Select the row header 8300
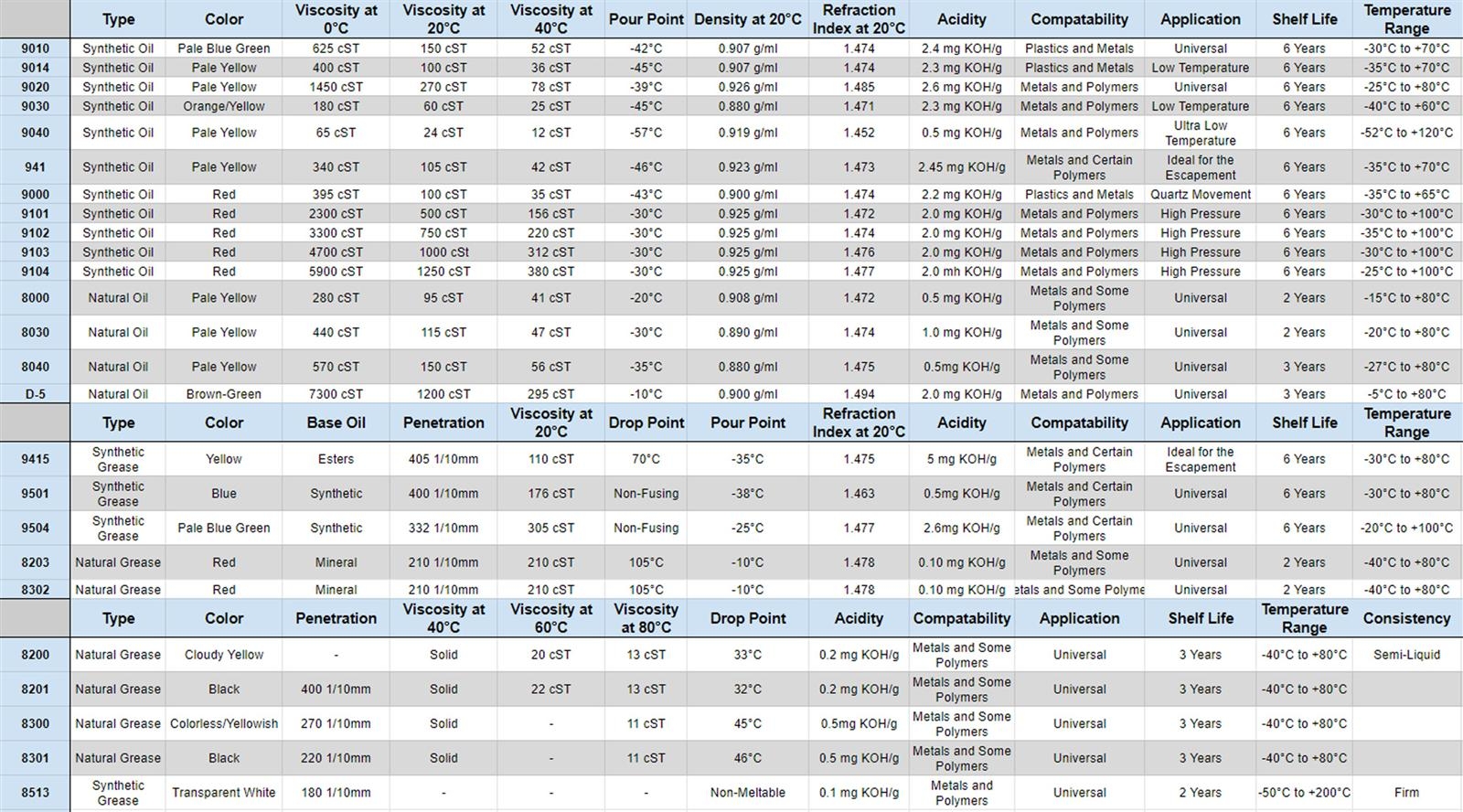Viewport: 1463px width, 812px height. coord(35,723)
